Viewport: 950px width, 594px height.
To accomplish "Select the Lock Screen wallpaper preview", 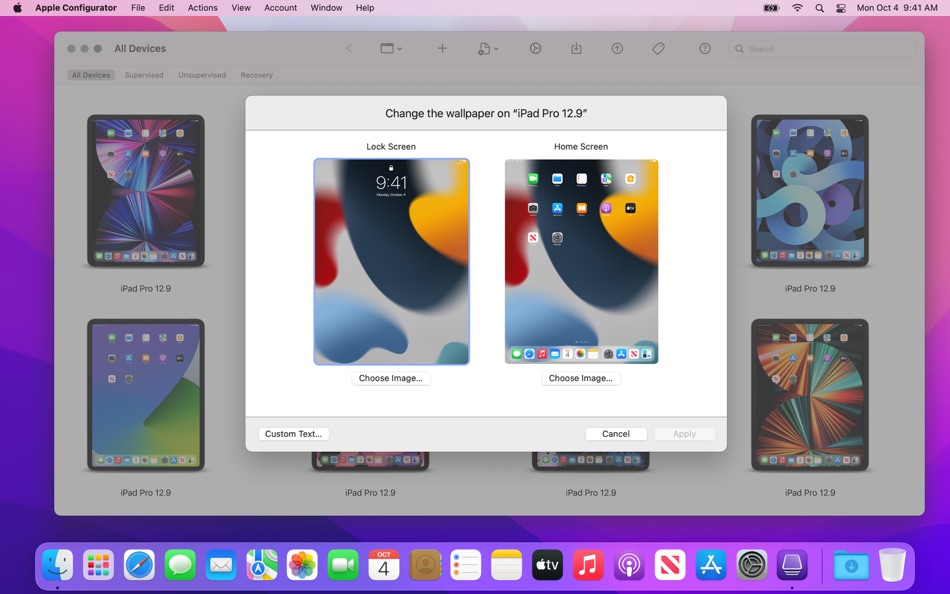I will [391, 262].
